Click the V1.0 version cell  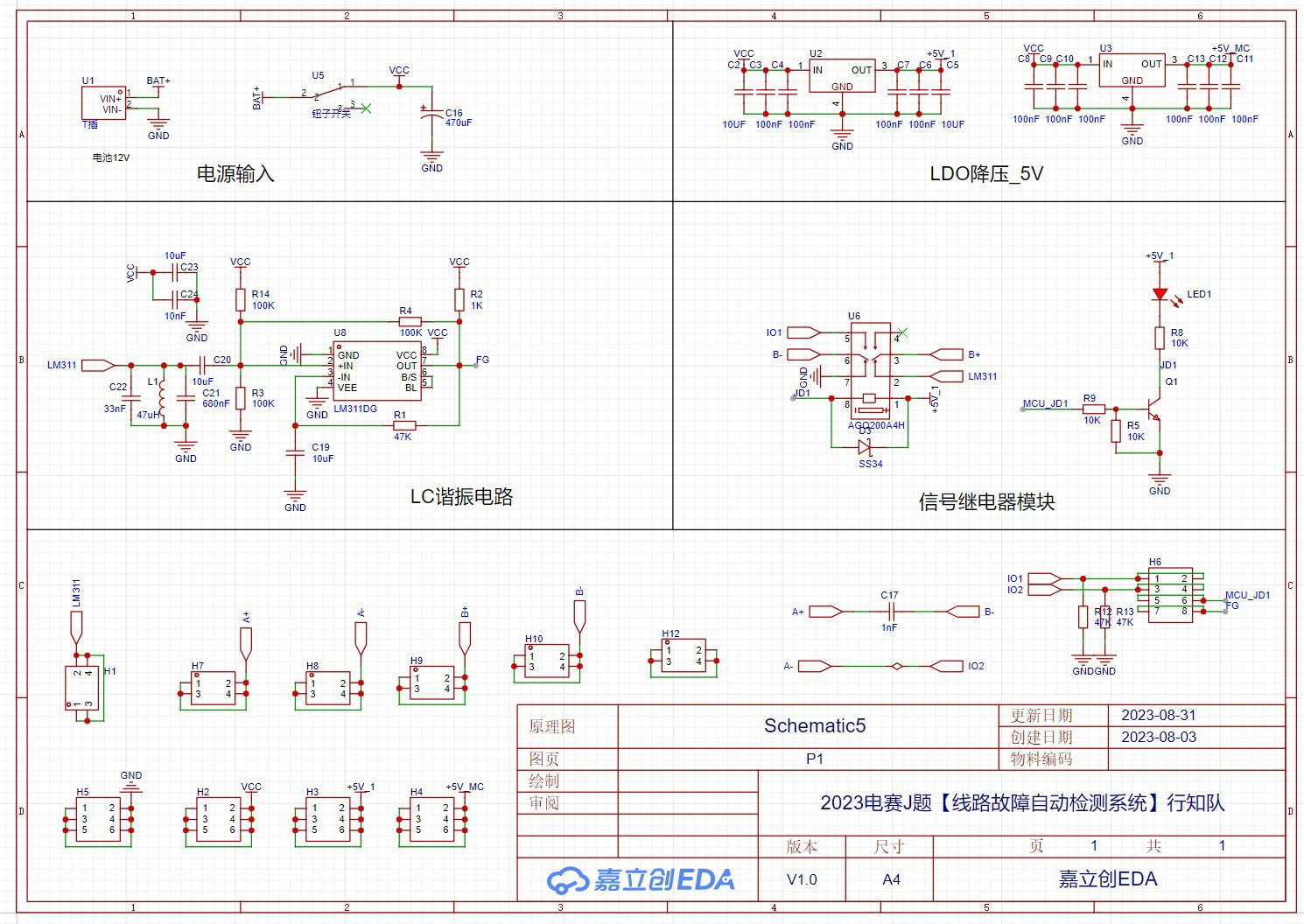click(802, 879)
